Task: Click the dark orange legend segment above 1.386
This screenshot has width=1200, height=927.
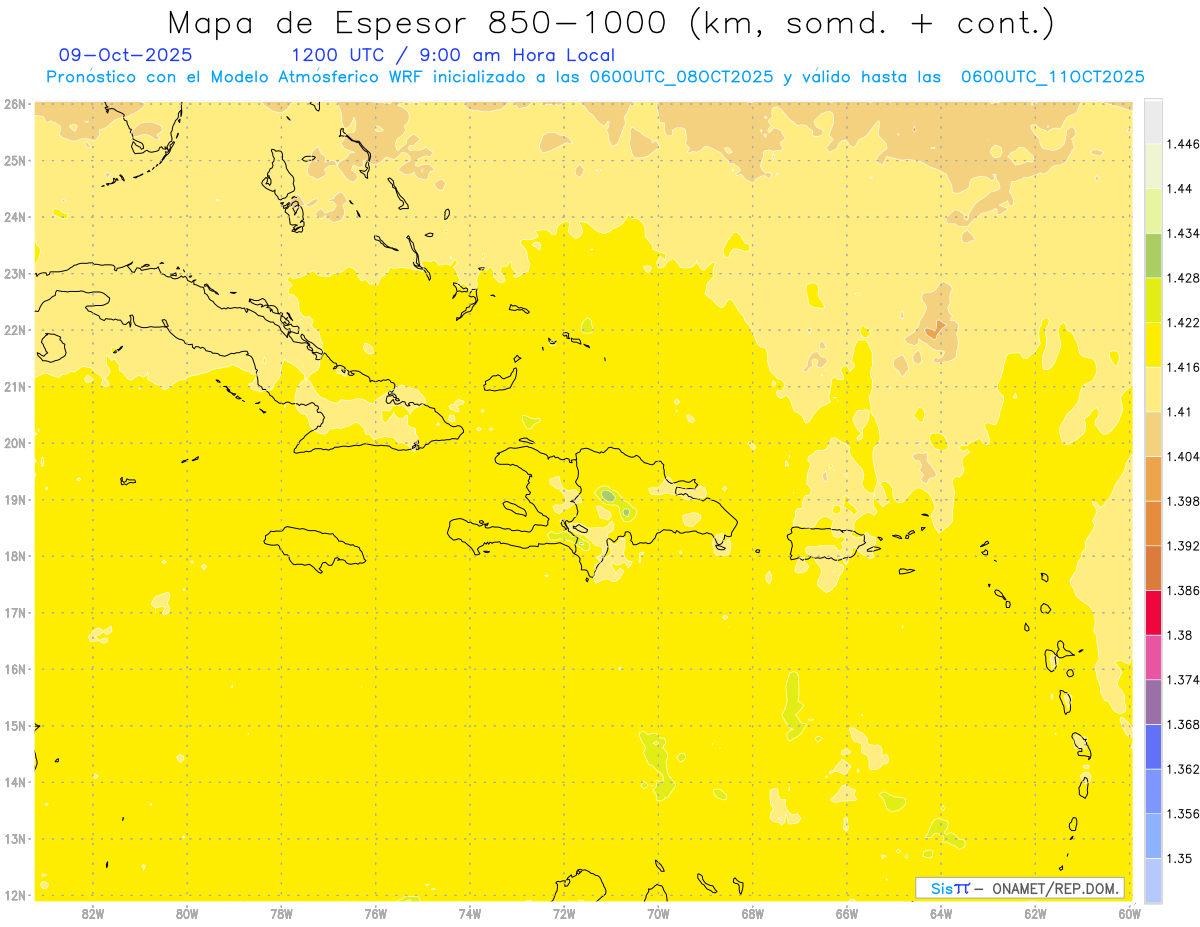Action: 1153,568
